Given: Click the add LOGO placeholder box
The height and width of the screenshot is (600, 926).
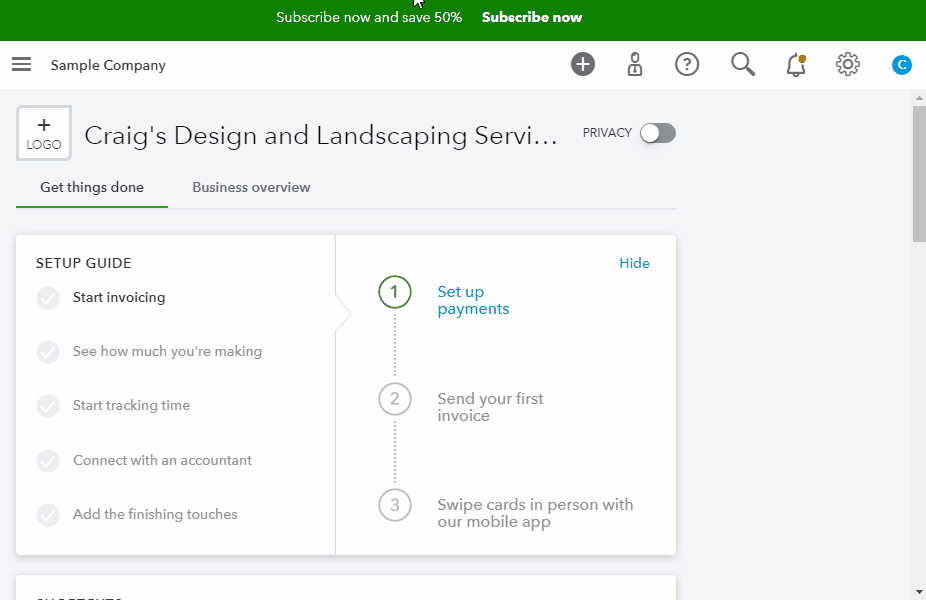Looking at the screenshot, I should point(44,133).
